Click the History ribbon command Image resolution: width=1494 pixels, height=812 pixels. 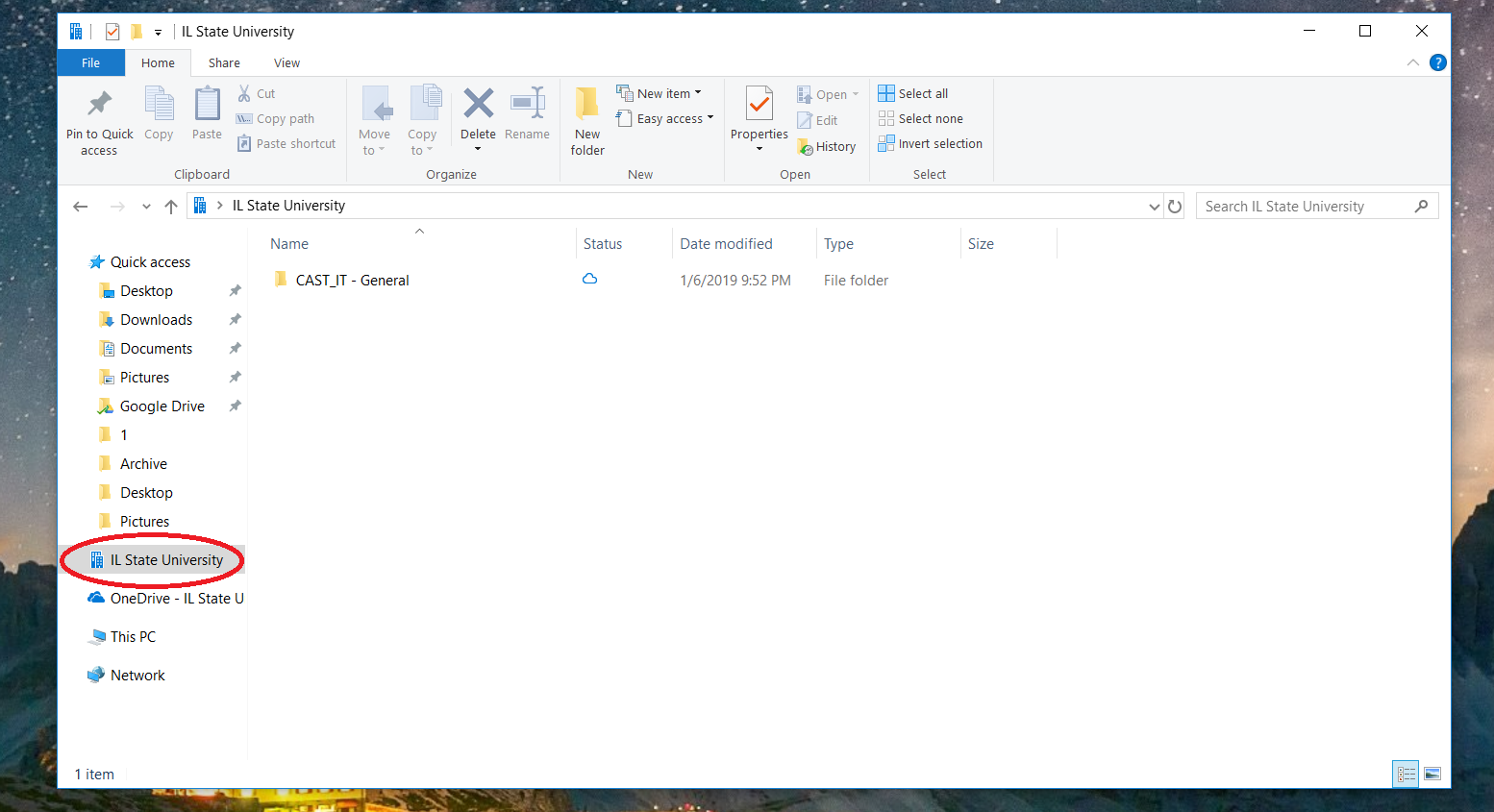827,146
